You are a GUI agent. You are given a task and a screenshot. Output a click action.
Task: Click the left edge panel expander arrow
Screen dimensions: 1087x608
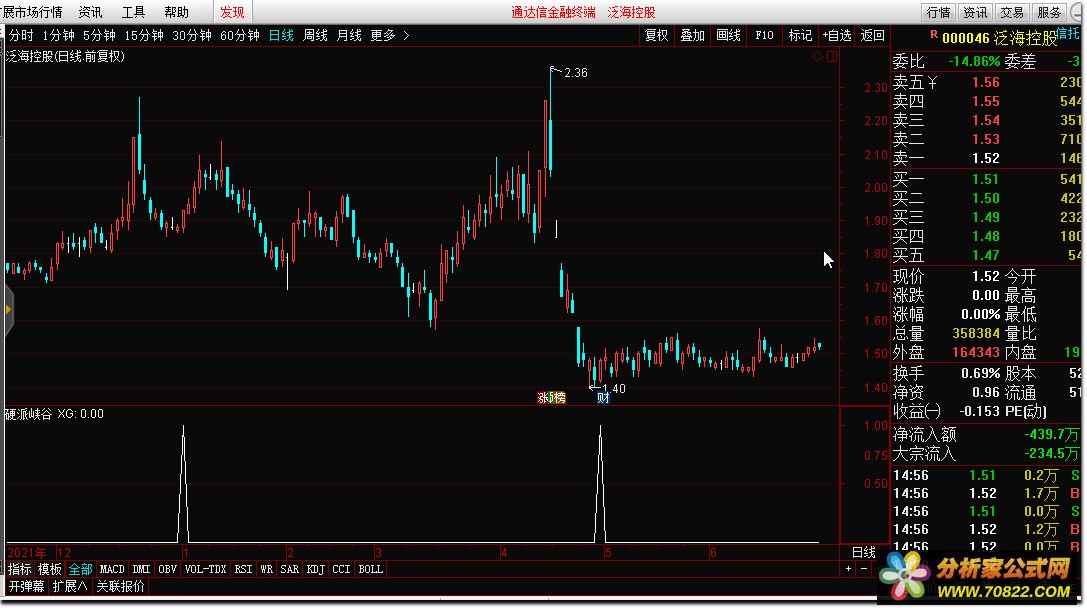pyautogui.click(x=8, y=309)
